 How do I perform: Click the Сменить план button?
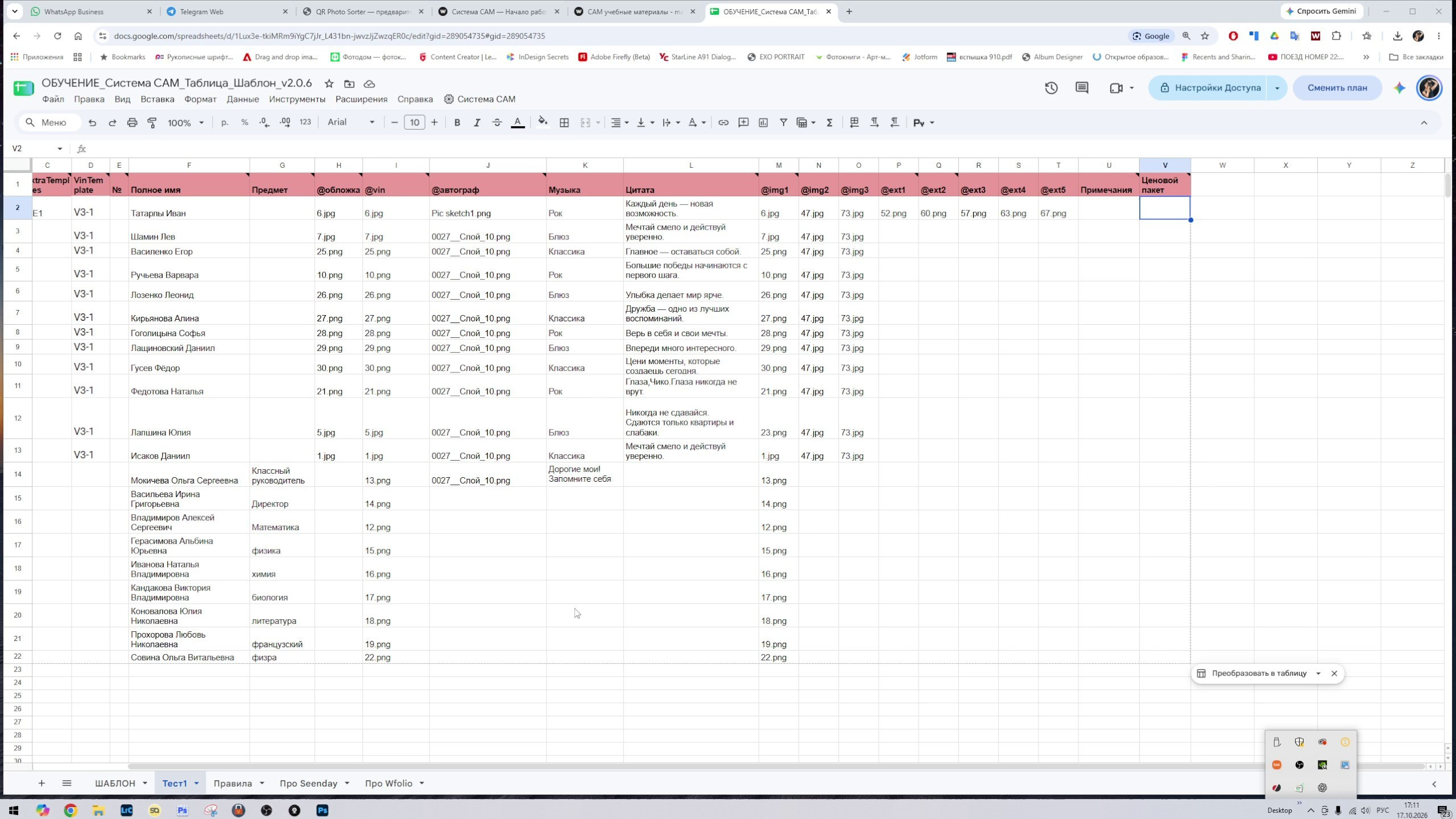click(1337, 88)
